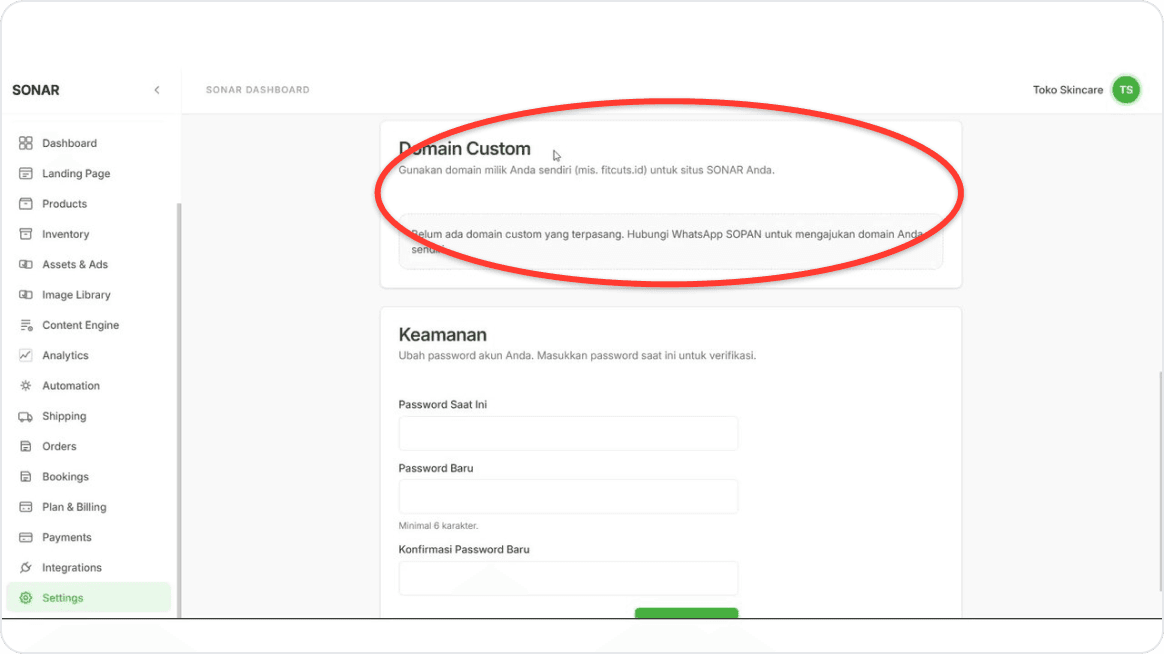The height and width of the screenshot is (654, 1164).
Task: Collapse the sidebar with the chevron
Action: point(157,90)
